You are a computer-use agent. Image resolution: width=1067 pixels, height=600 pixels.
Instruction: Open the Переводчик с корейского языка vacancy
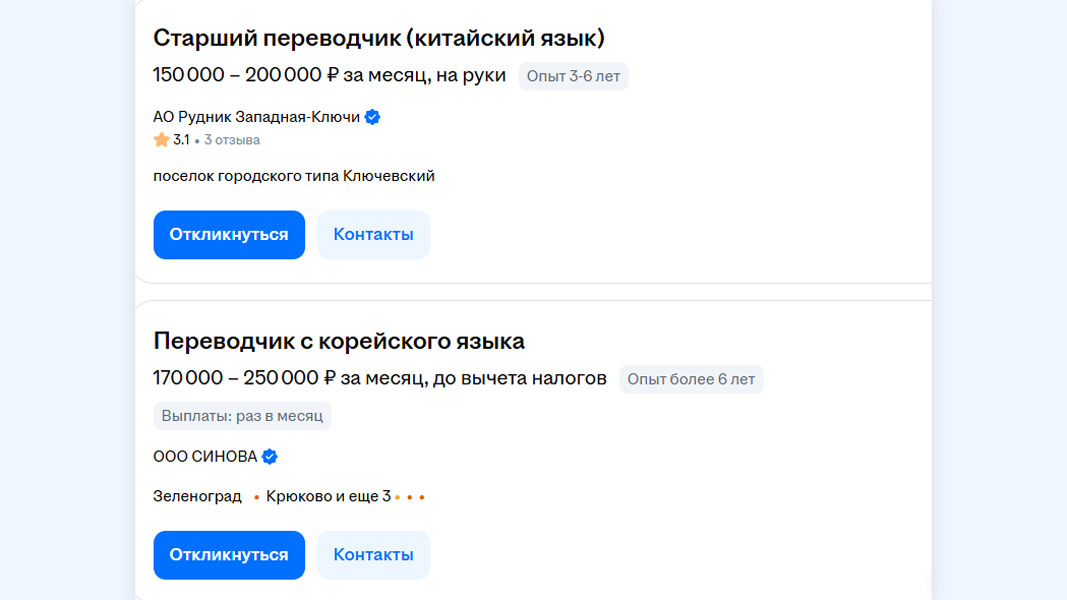(x=339, y=341)
